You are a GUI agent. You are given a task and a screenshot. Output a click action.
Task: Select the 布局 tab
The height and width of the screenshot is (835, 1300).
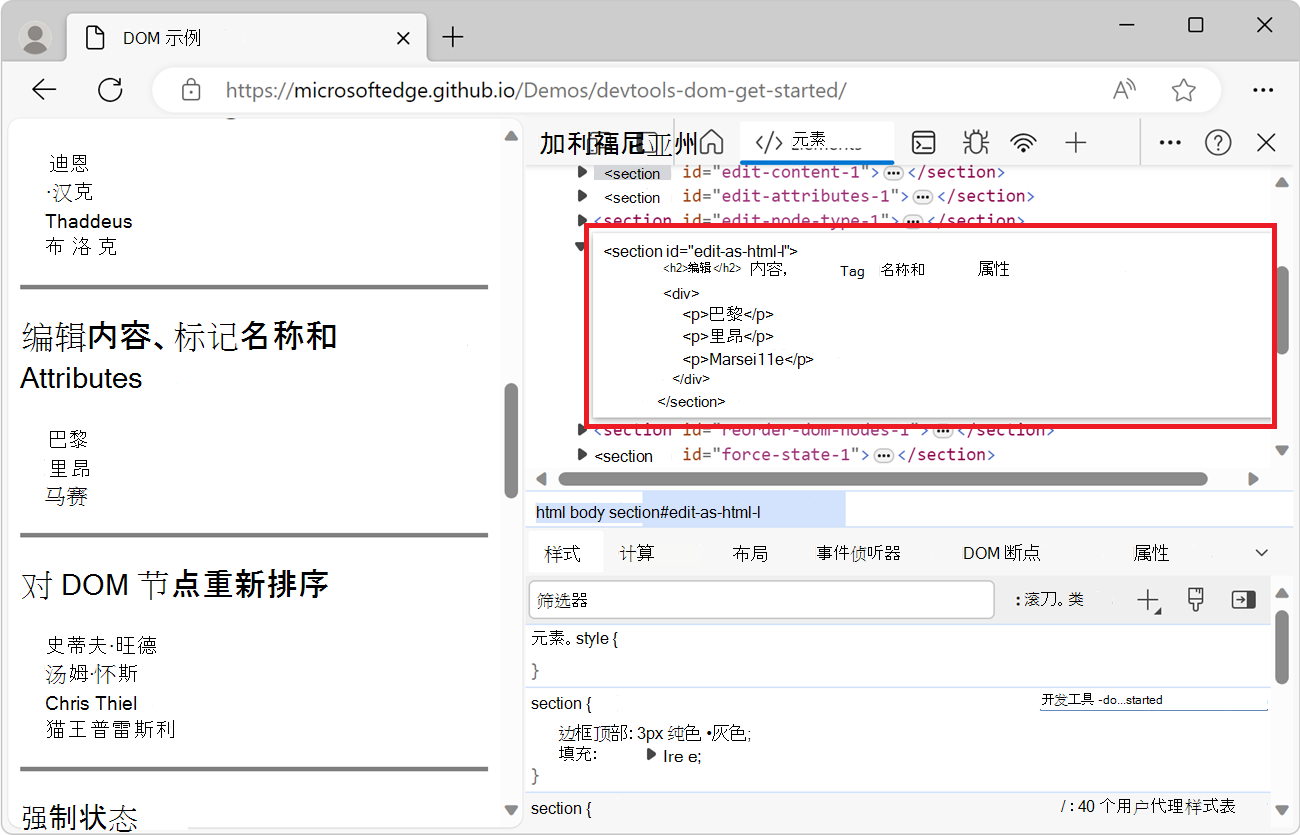[x=750, y=553]
